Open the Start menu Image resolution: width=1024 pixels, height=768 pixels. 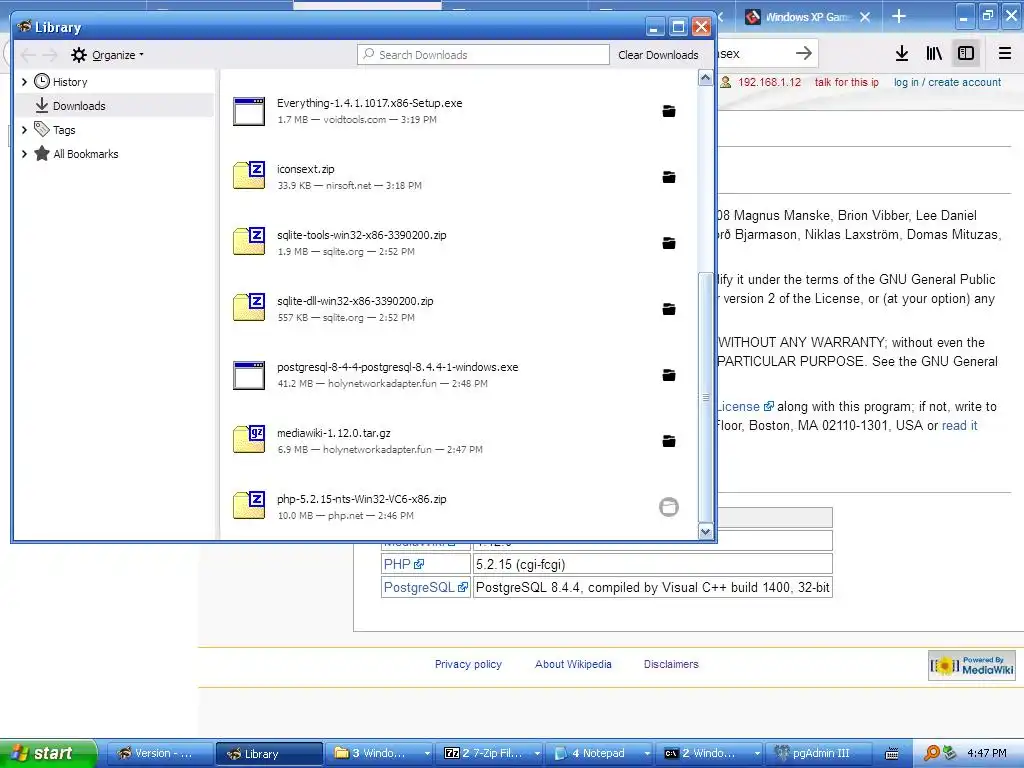coord(48,754)
